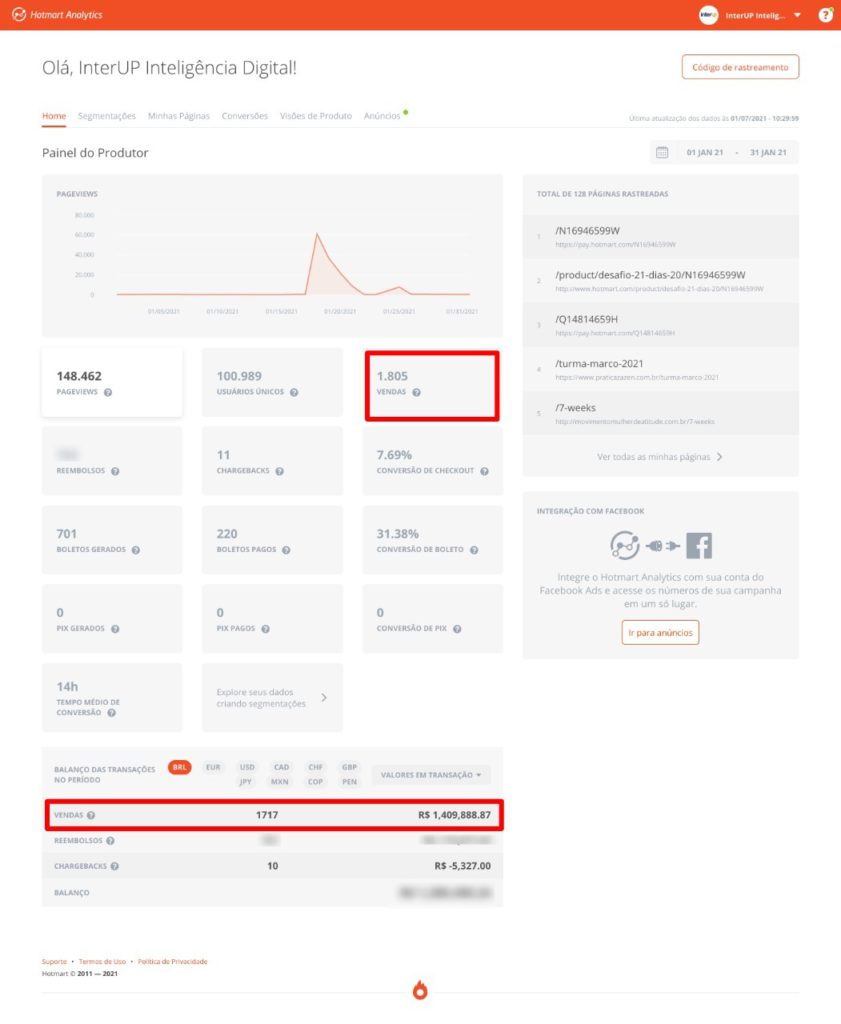Show help for the Pageviews metric card
The height and width of the screenshot is (1024, 841).
tap(108, 392)
